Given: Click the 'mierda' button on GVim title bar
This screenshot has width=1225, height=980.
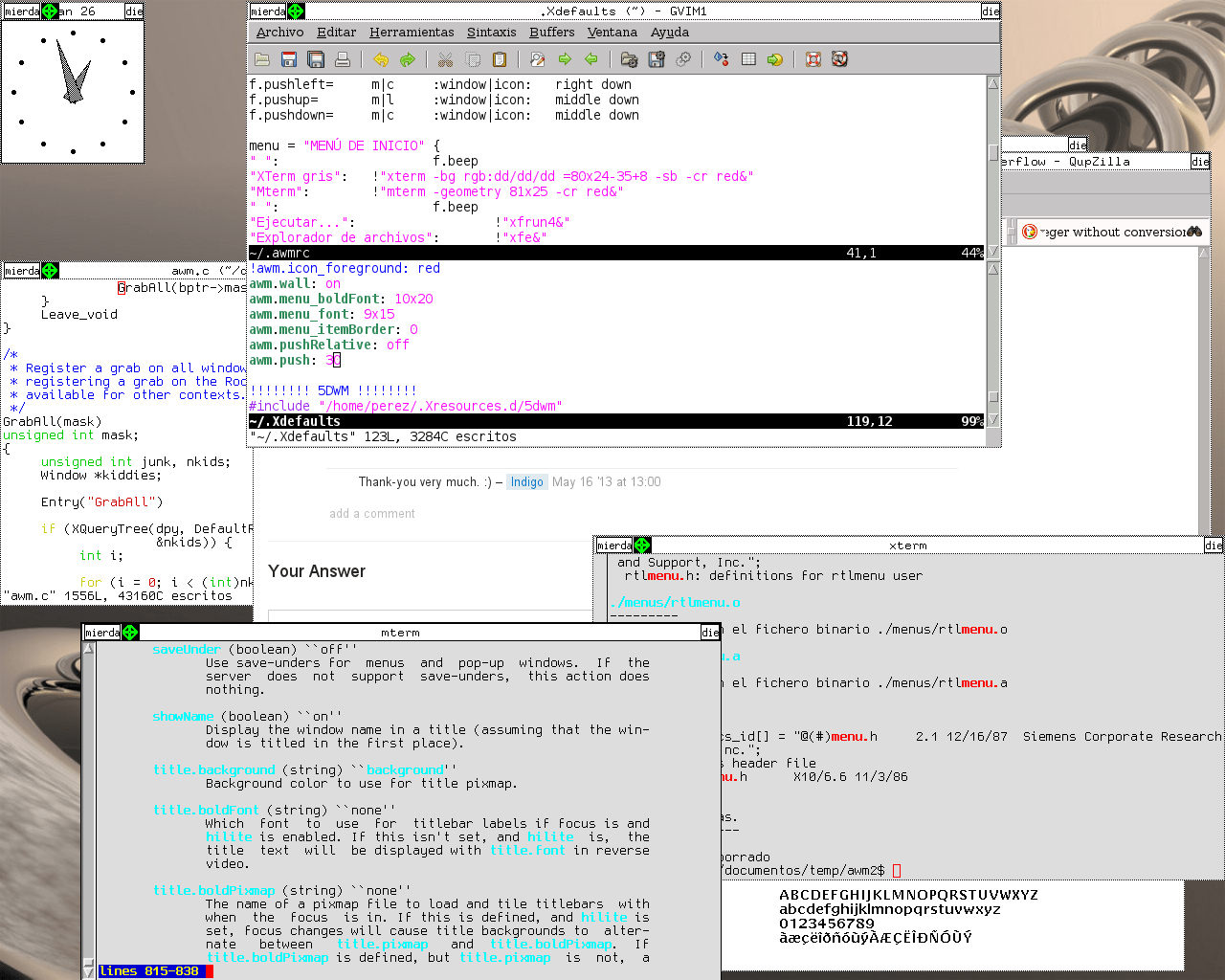Looking at the screenshot, I should [268, 11].
